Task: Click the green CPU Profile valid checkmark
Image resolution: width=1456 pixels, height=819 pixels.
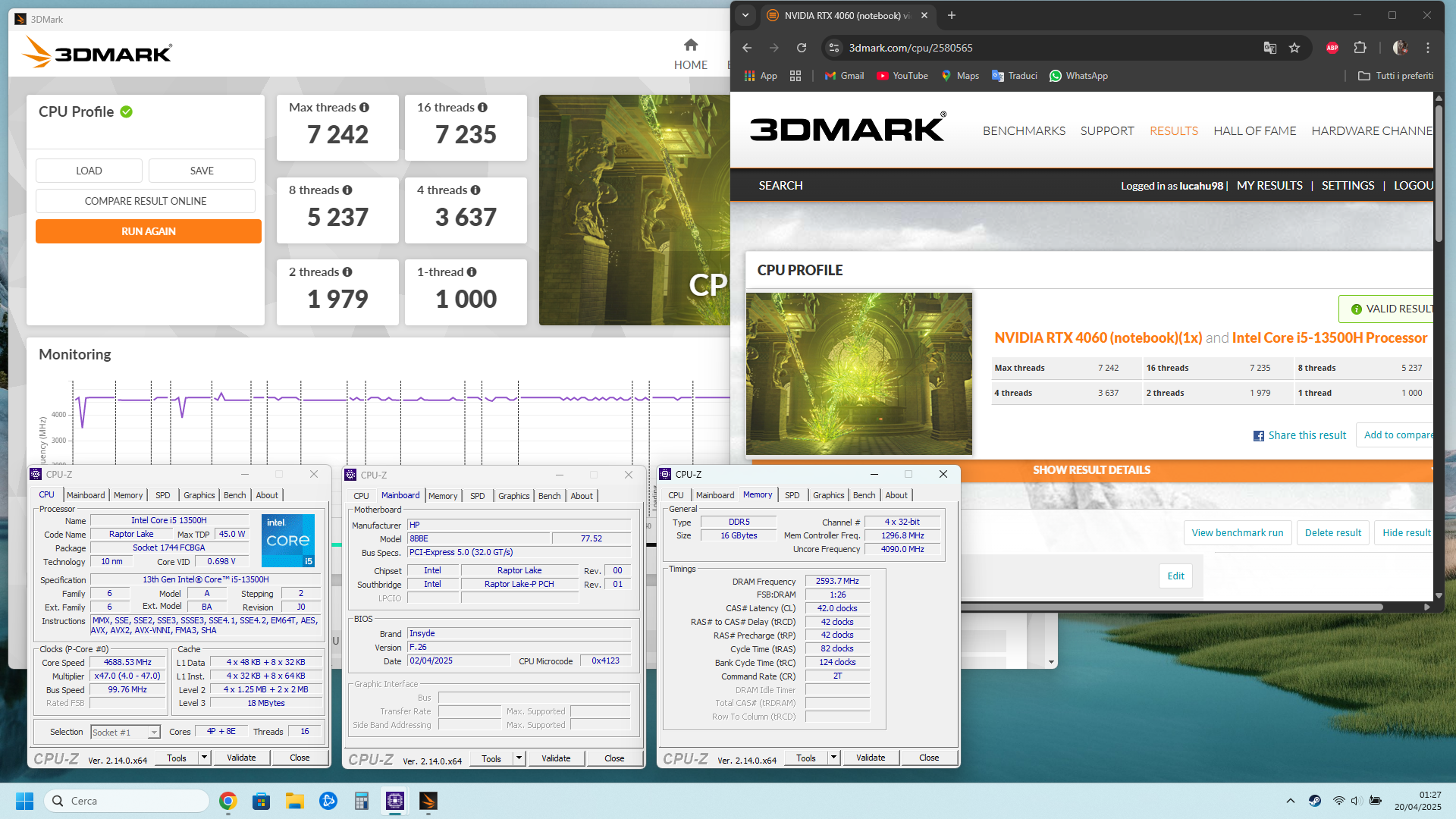Action: (x=127, y=111)
